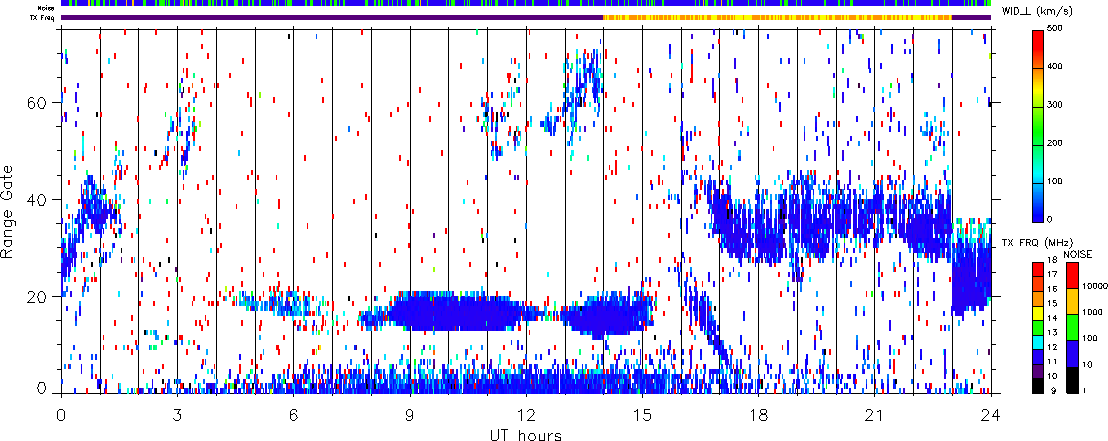Click the blue segment of NOISE bar

point(1071,352)
